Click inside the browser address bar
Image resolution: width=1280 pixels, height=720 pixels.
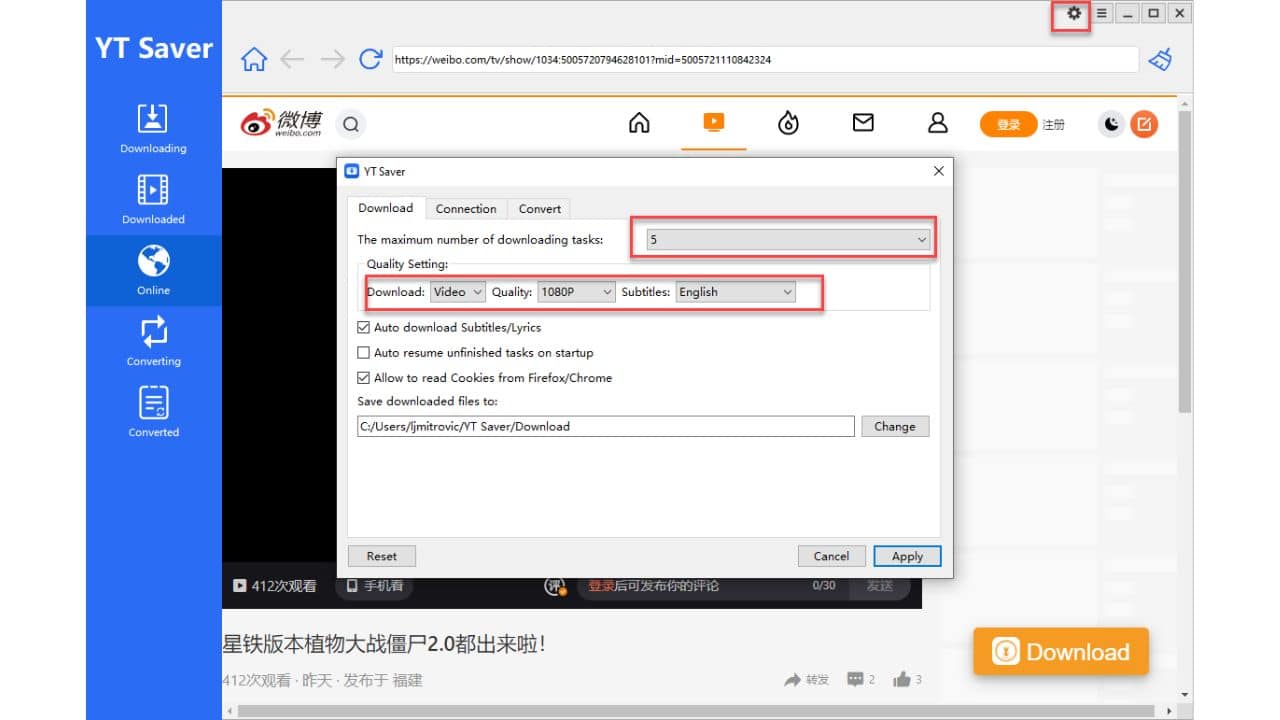[700, 59]
